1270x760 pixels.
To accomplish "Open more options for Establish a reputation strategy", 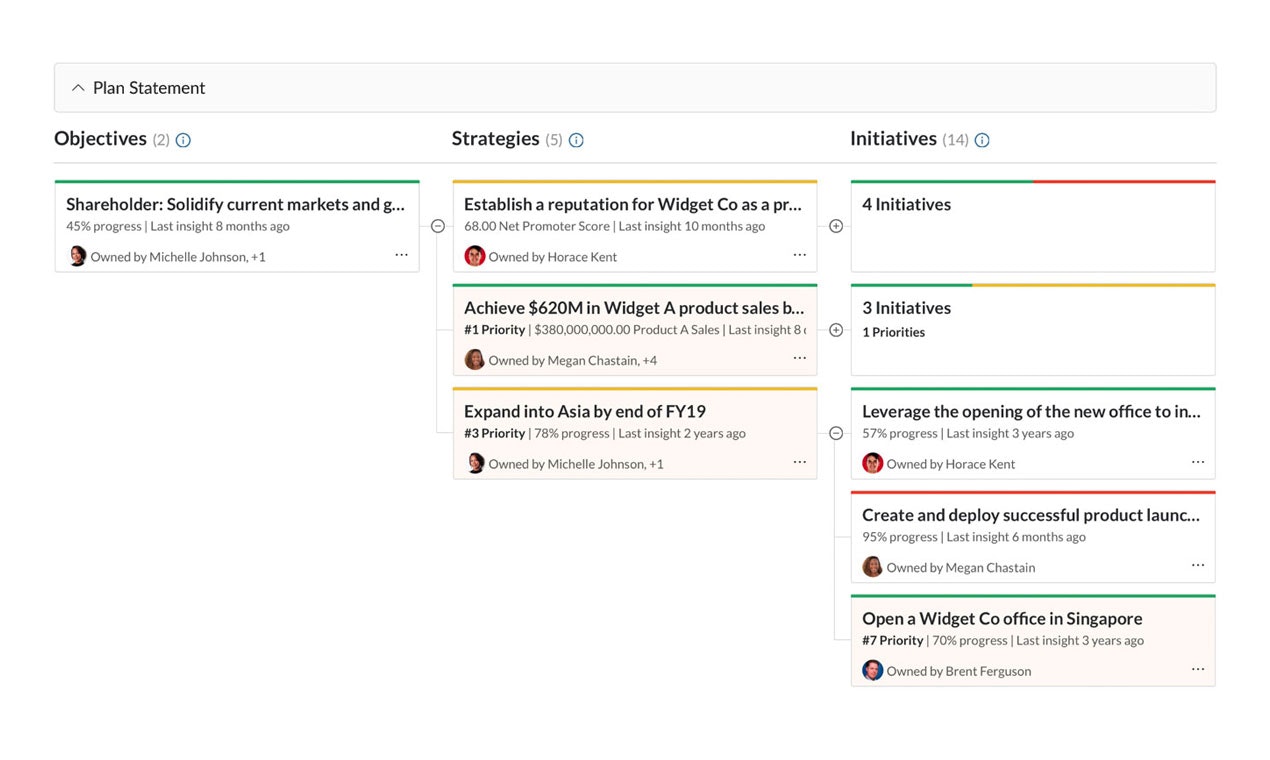I will click(x=799, y=255).
